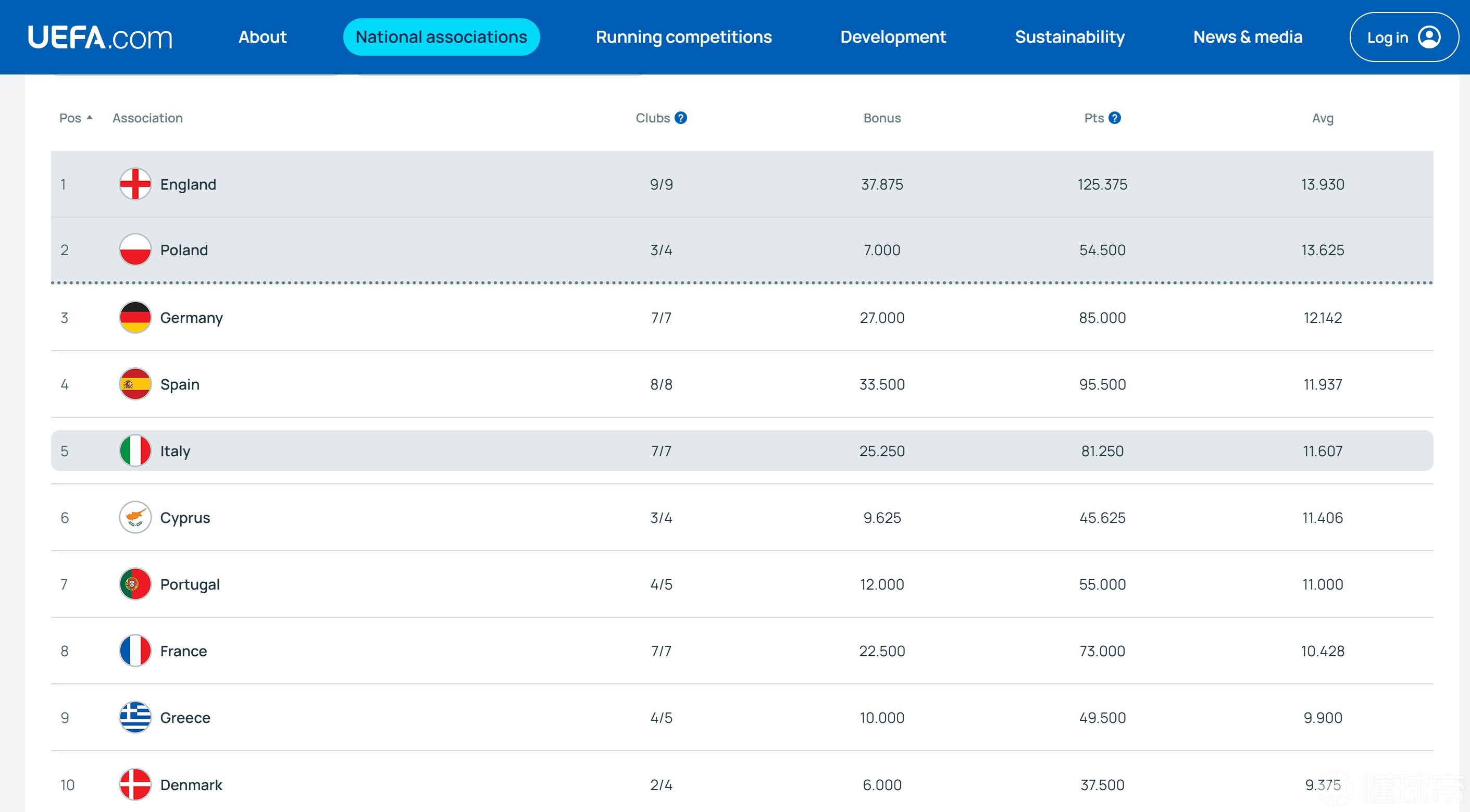Click the user profile icon in Log in
The image size is (1470, 812).
1429,37
